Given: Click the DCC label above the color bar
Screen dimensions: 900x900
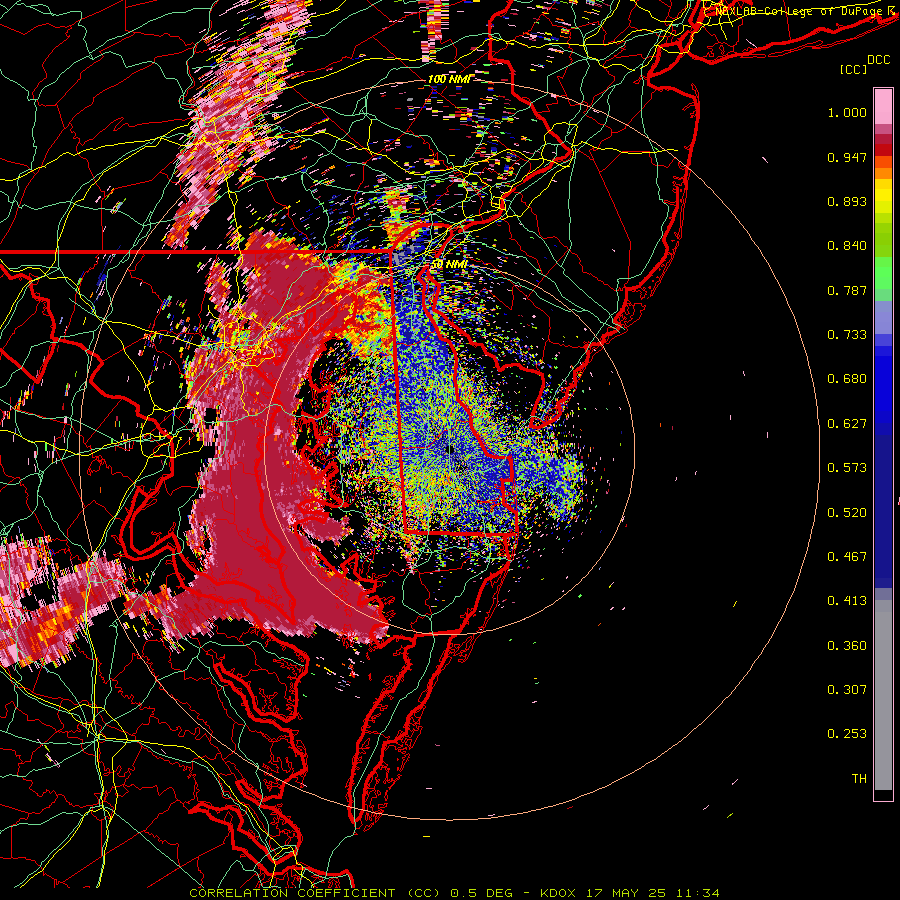Looking at the screenshot, I should pyautogui.click(x=879, y=60).
